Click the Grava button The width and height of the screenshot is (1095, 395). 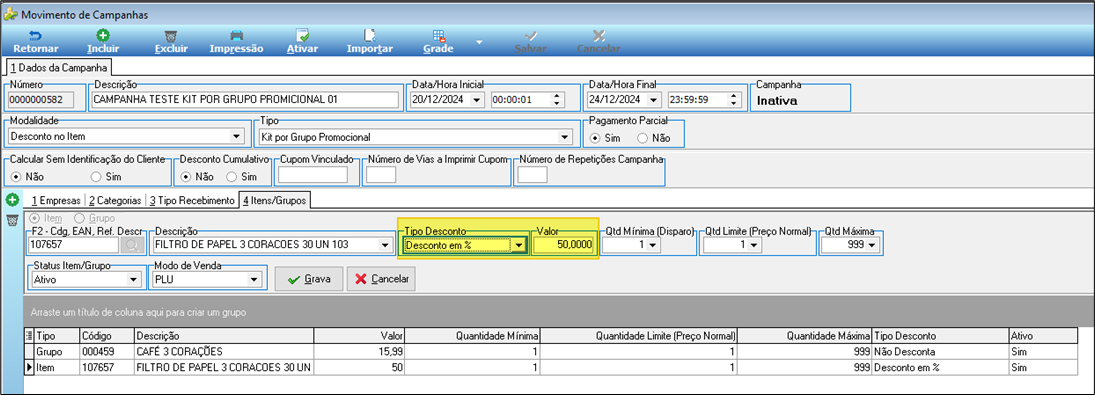(x=308, y=279)
